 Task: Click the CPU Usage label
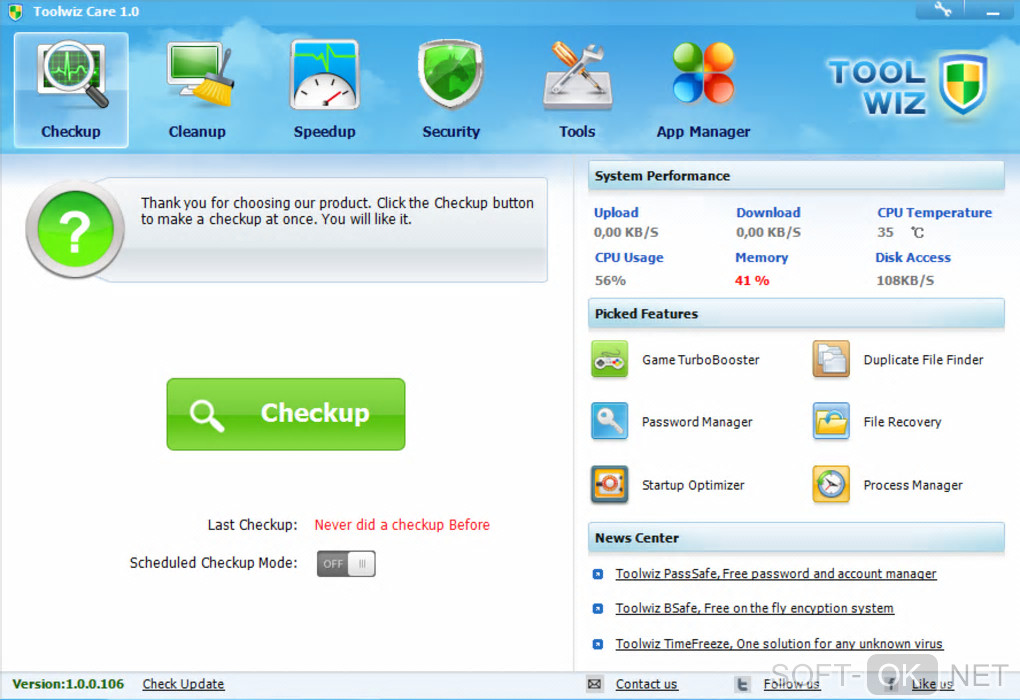[629, 257]
